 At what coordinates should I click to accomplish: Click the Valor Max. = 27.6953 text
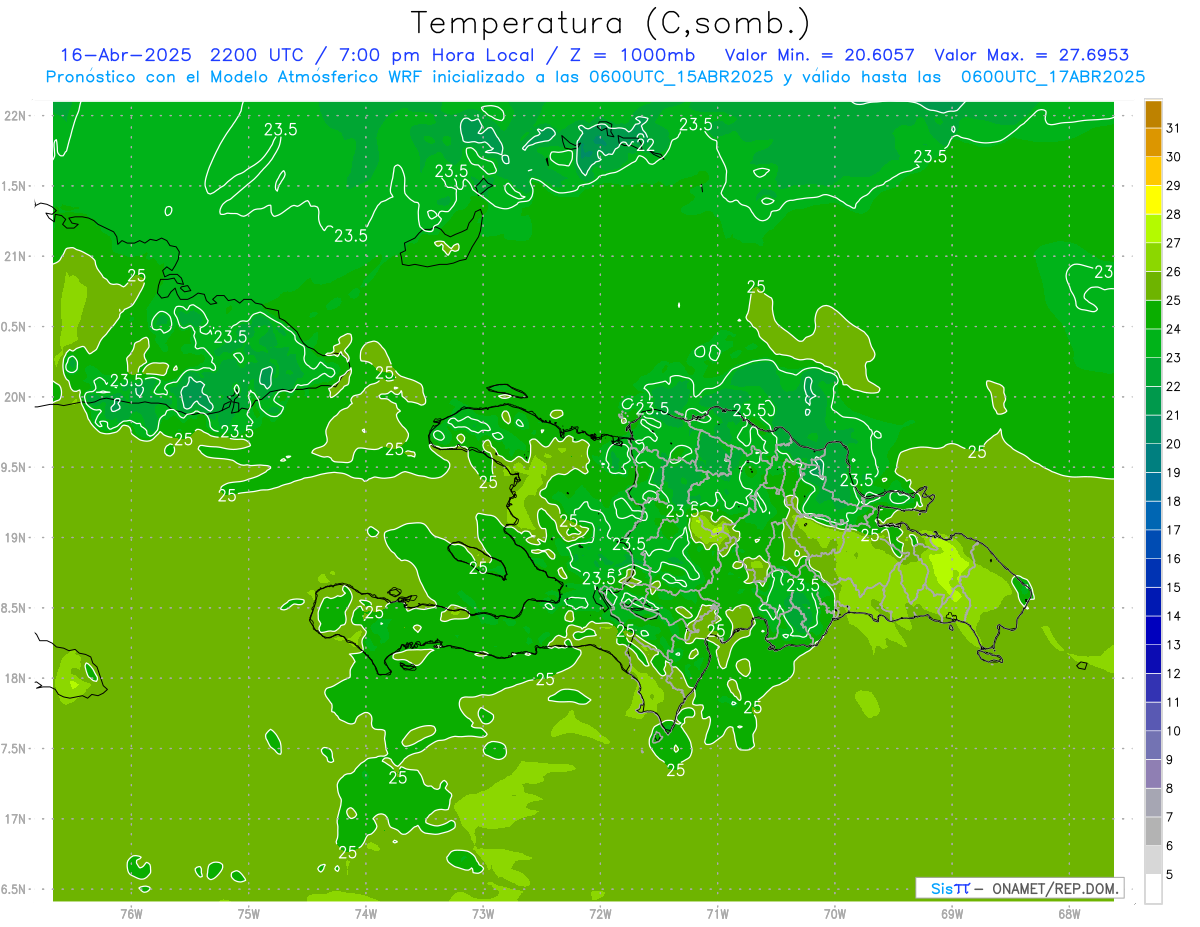click(x=1030, y=55)
